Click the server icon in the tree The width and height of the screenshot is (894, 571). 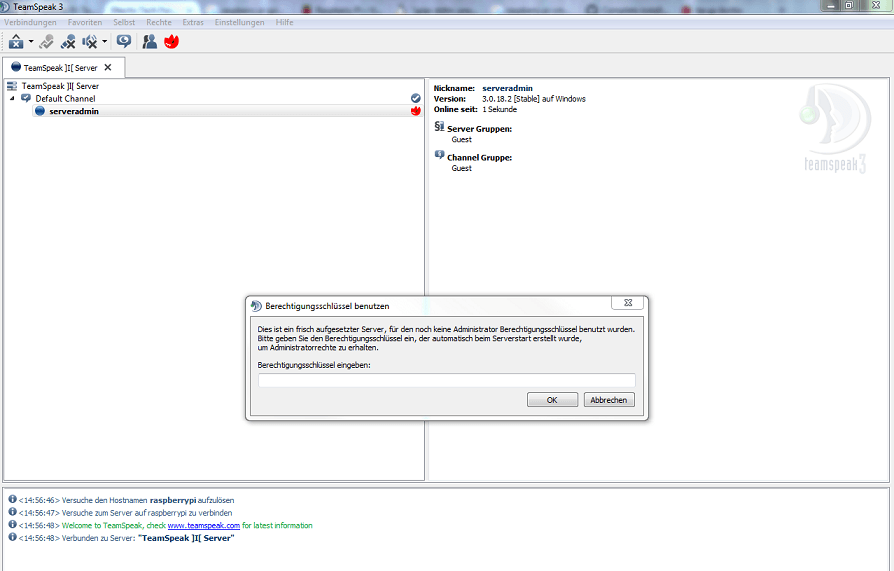tap(12, 86)
